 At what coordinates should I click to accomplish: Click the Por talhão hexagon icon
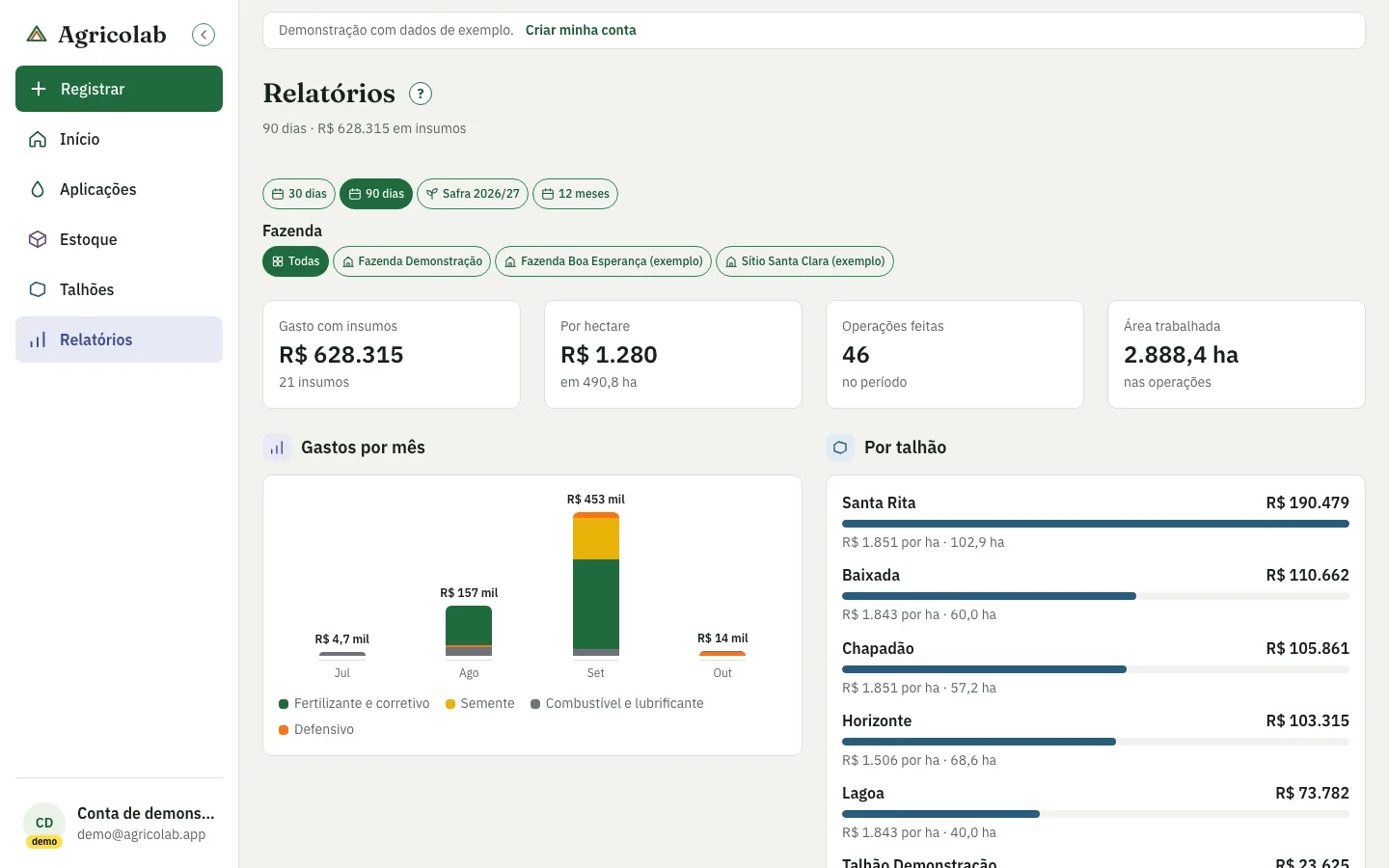840,448
